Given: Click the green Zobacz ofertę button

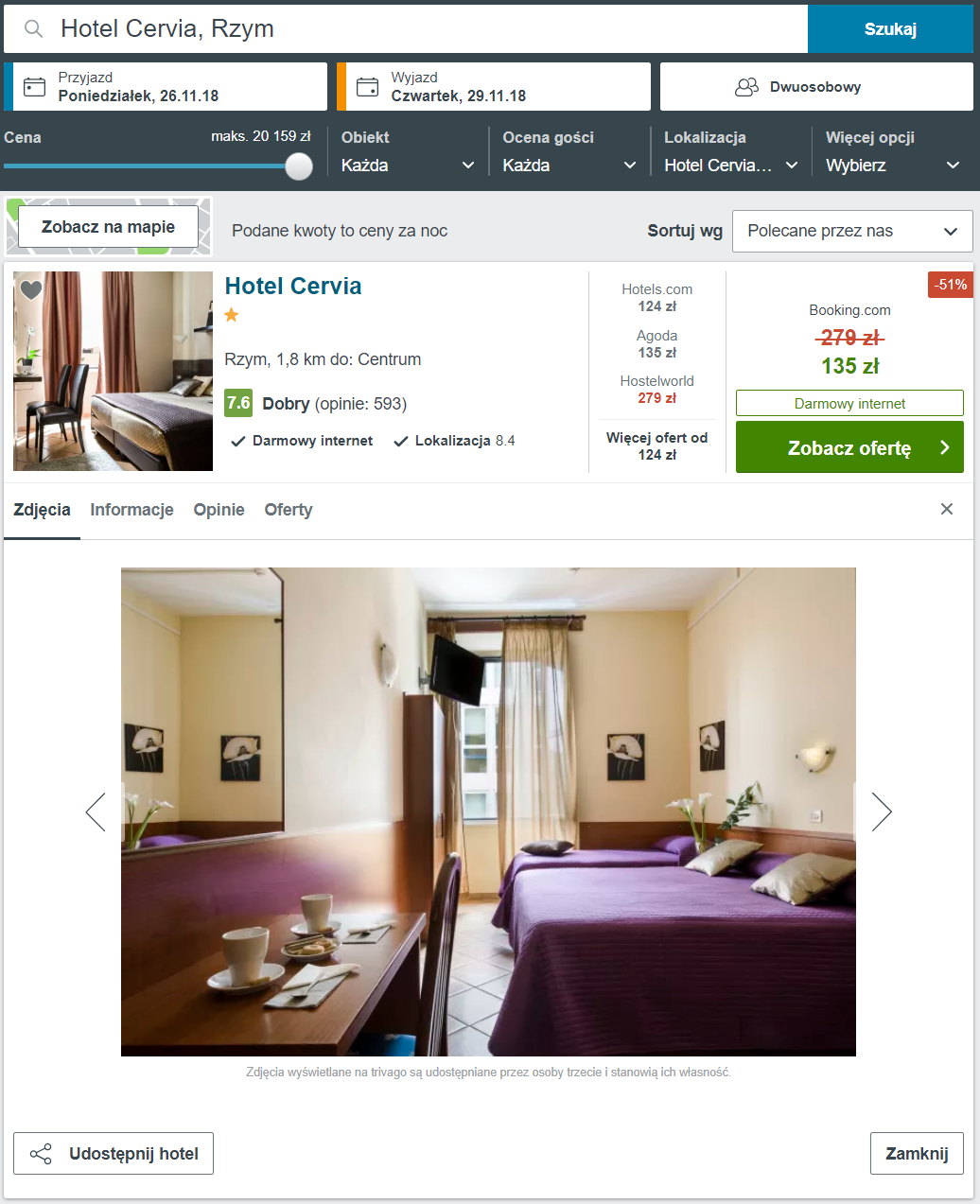Looking at the screenshot, I should coord(849,447).
